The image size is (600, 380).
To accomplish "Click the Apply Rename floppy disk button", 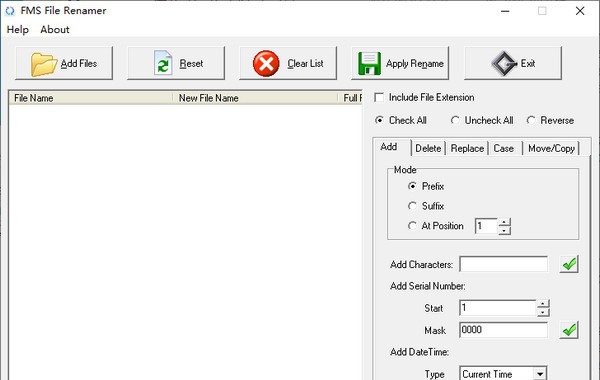I will pyautogui.click(x=400, y=63).
